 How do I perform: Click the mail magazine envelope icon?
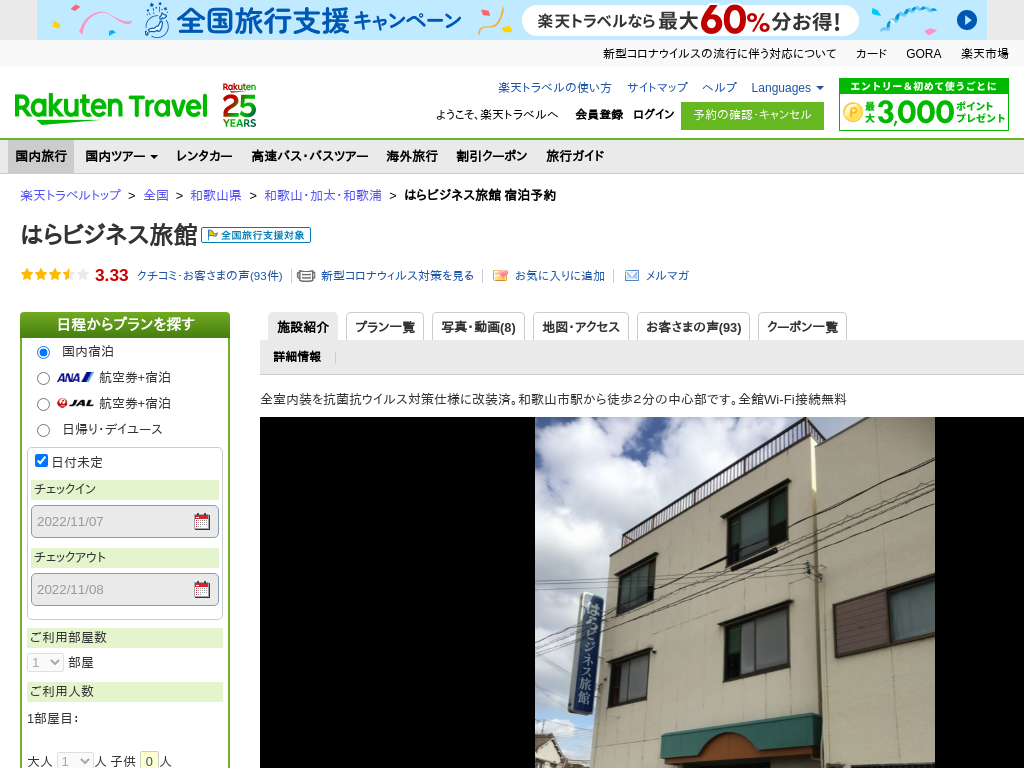(x=632, y=276)
